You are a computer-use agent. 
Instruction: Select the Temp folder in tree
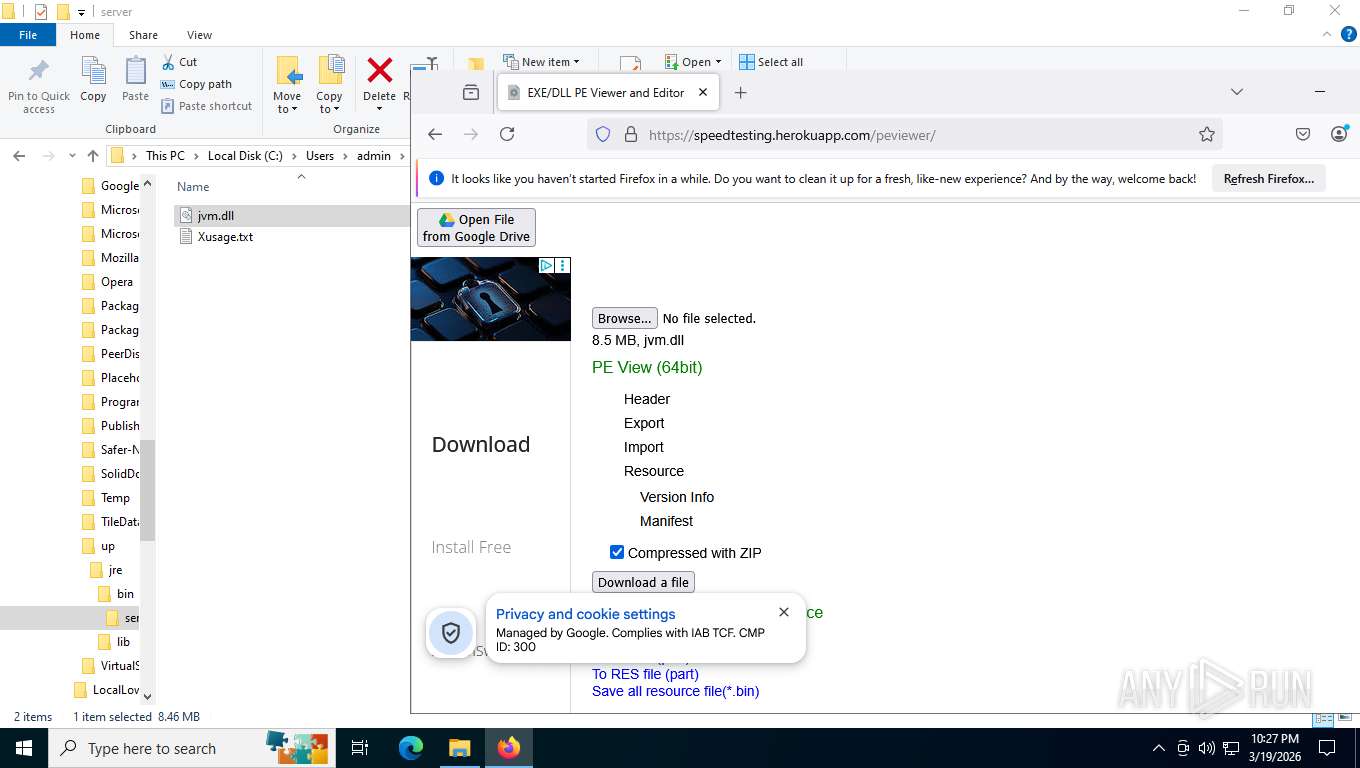(x=115, y=498)
